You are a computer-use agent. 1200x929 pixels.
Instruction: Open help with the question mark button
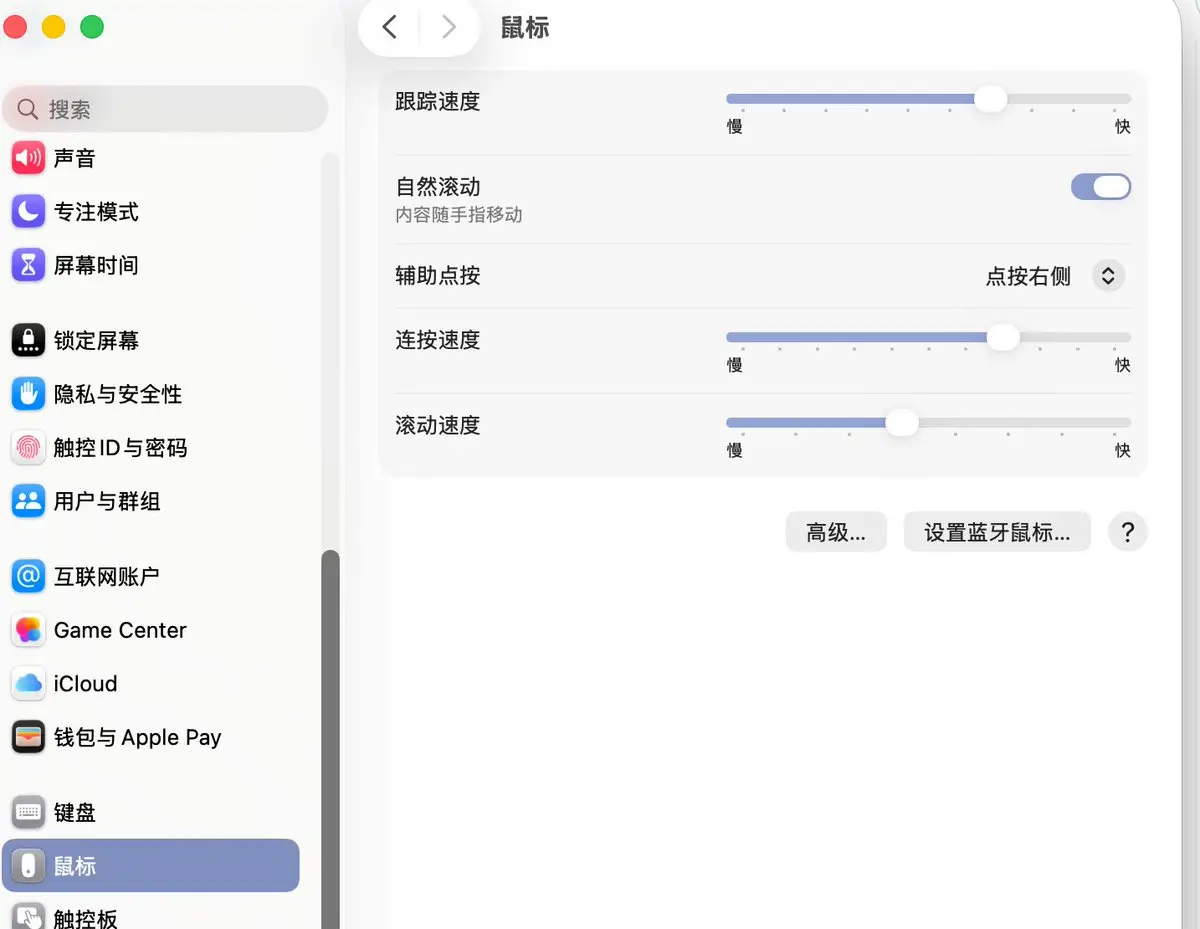[x=1127, y=532]
